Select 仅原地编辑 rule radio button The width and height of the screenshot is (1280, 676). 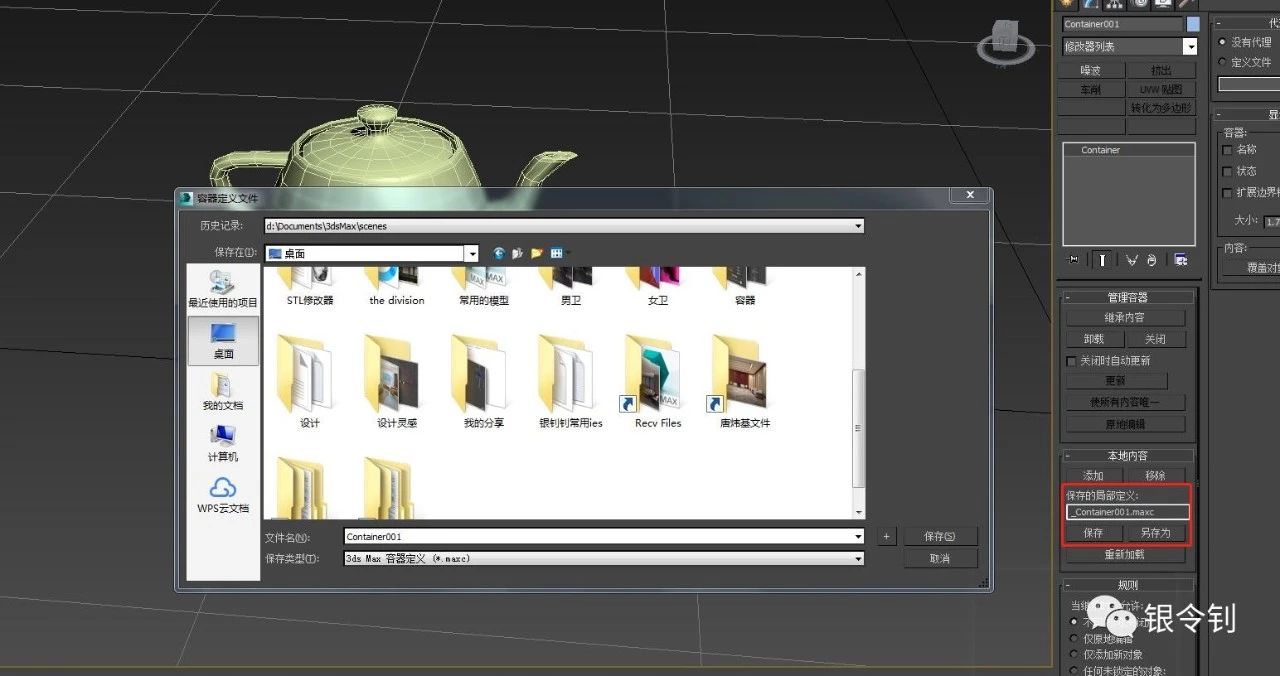pyautogui.click(x=1075, y=638)
